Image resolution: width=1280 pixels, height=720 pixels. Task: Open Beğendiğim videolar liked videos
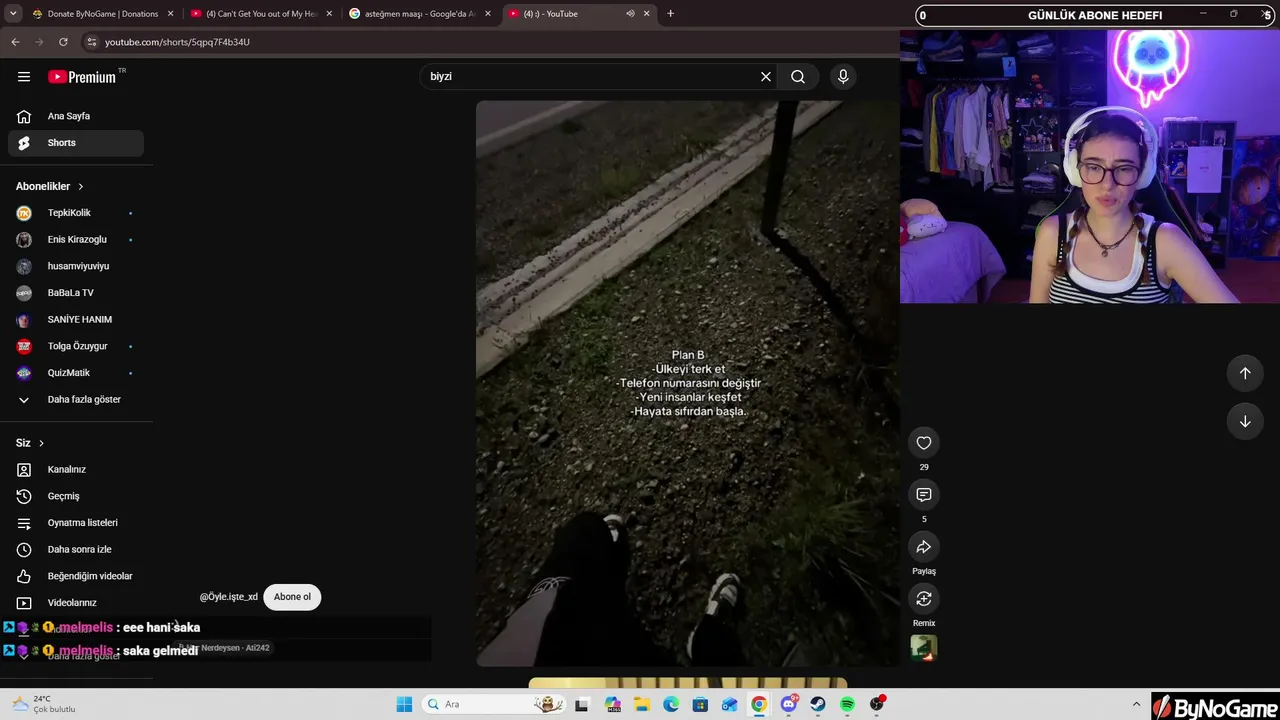pos(76,576)
